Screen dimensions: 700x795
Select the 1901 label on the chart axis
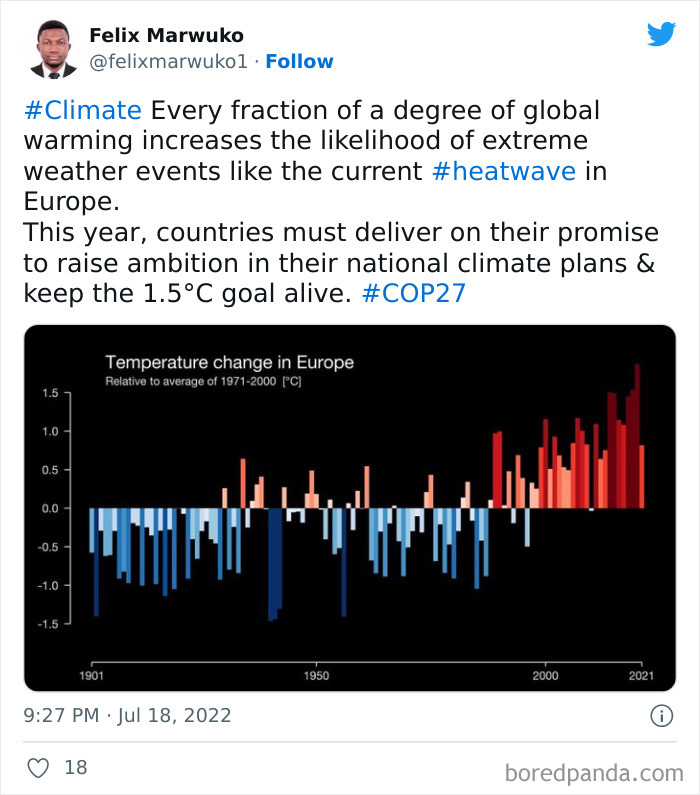pos(91,676)
